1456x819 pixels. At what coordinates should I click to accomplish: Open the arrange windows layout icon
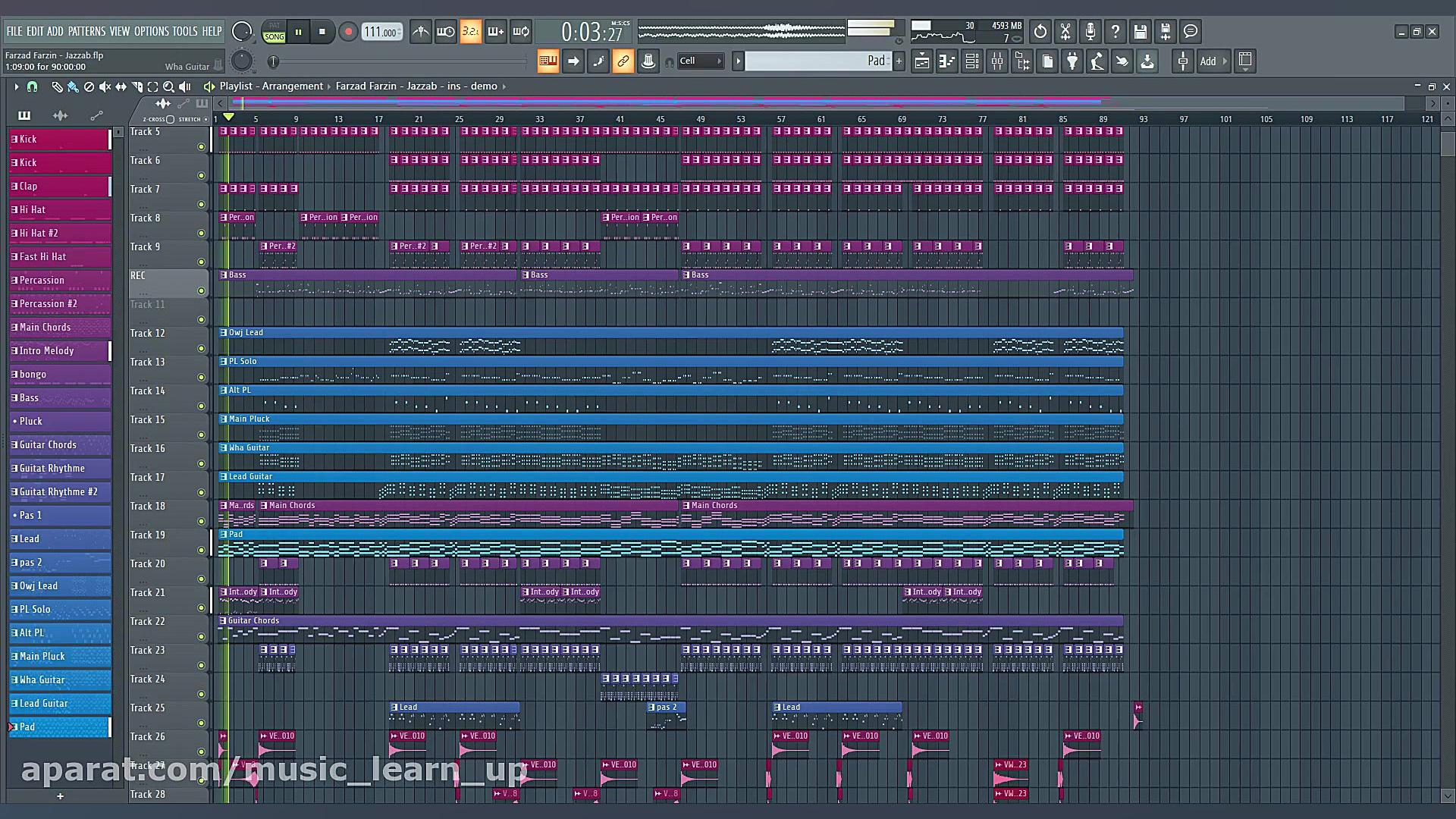1245,61
